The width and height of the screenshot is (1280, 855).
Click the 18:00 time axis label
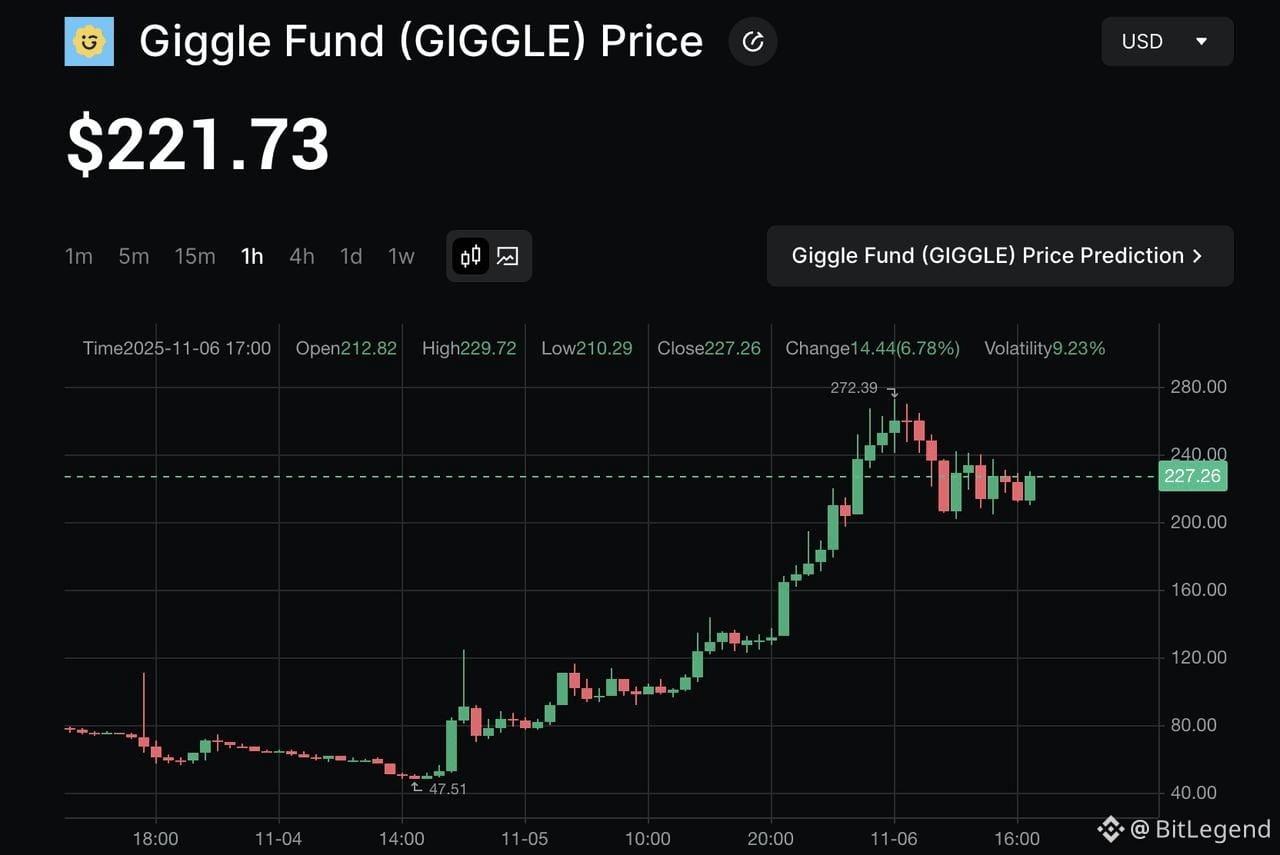(x=156, y=839)
